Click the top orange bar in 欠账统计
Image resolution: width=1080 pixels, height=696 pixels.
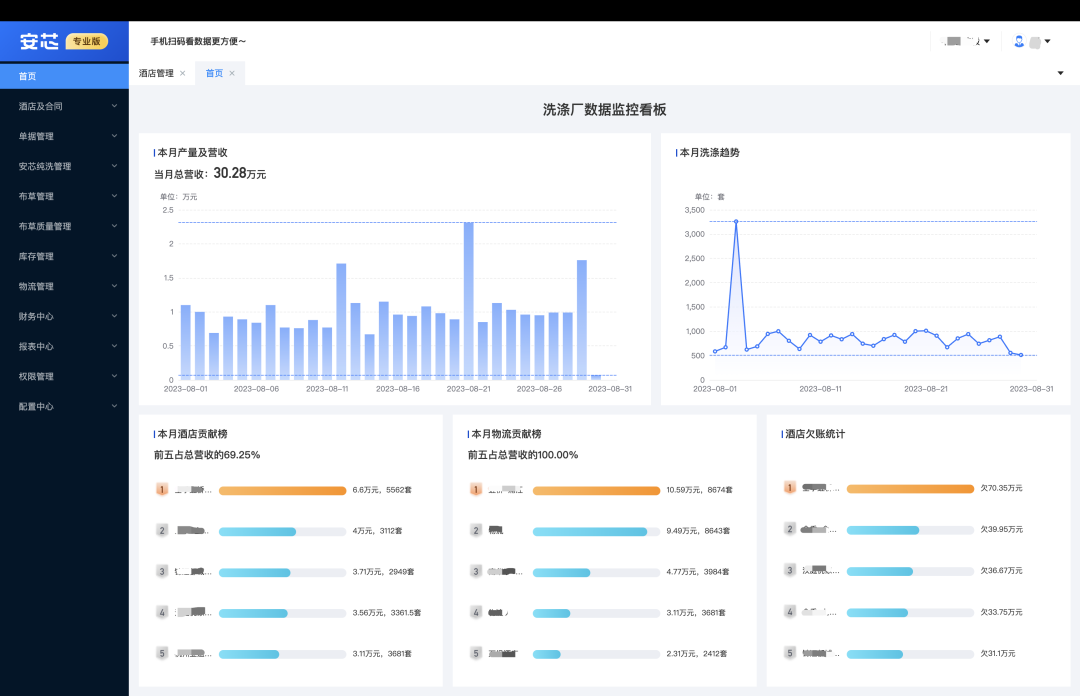click(910, 489)
